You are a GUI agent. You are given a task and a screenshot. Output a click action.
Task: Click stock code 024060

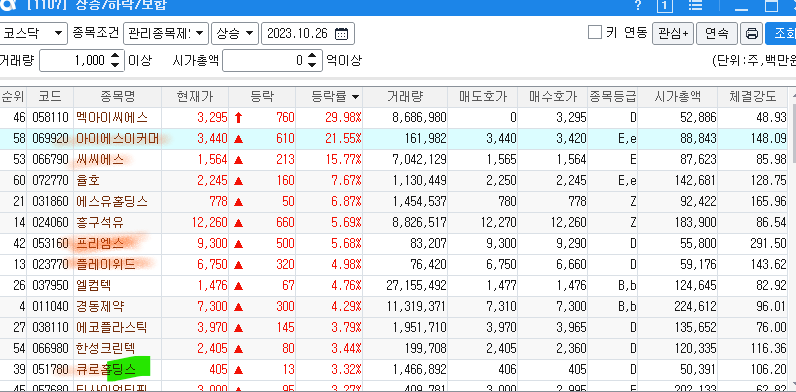pos(50,222)
